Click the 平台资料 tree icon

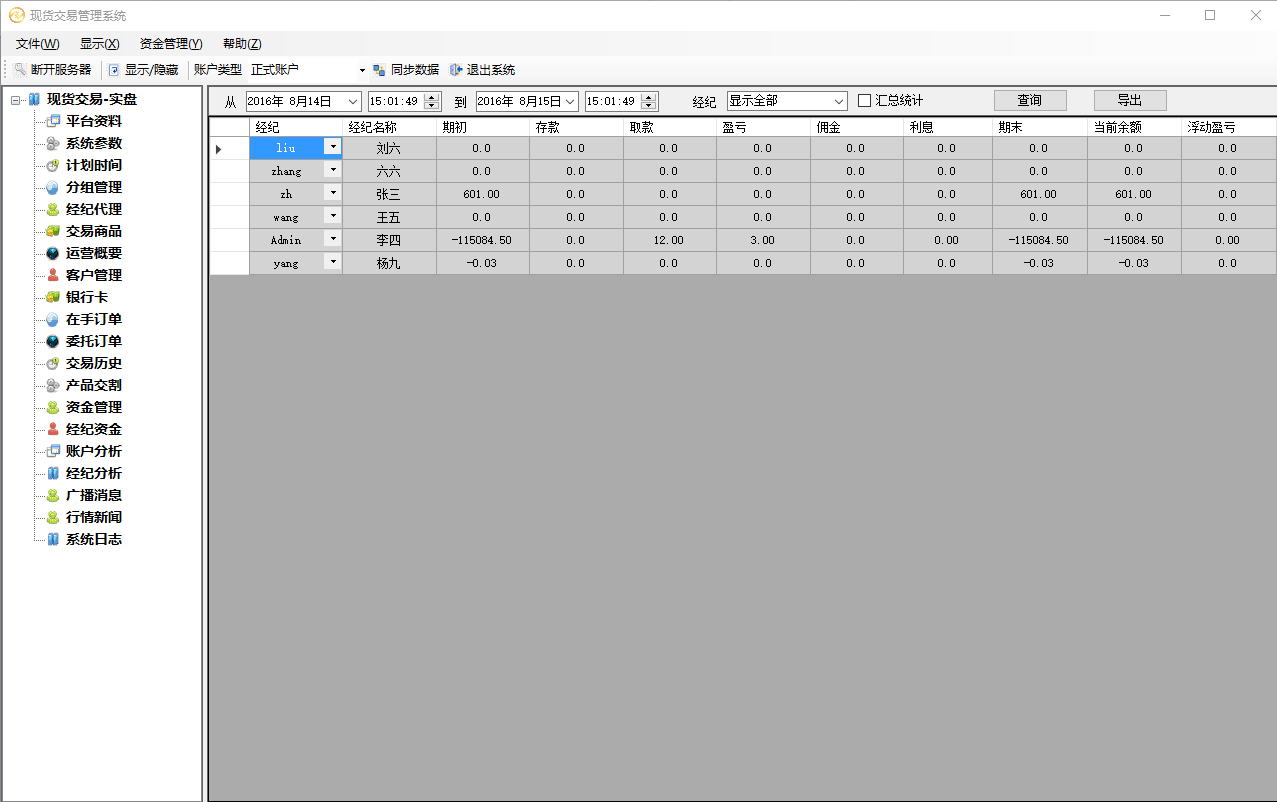pyautogui.click(x=54, y=121)
